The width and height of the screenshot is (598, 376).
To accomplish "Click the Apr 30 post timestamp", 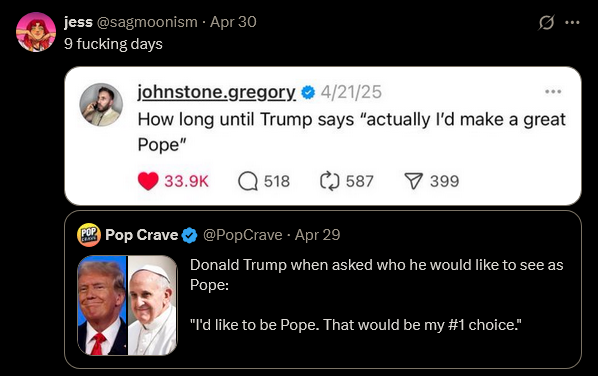I will click(233, 22).
